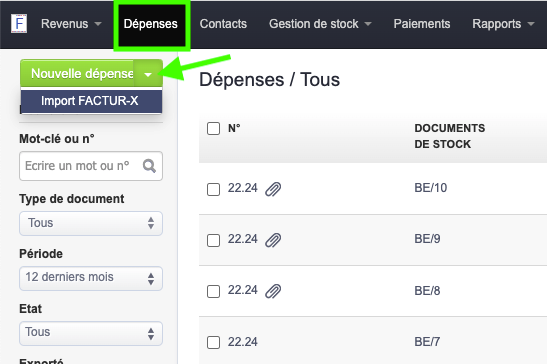
Task: Tick the select-all checkbox in header
Action: tap(213, 128)
